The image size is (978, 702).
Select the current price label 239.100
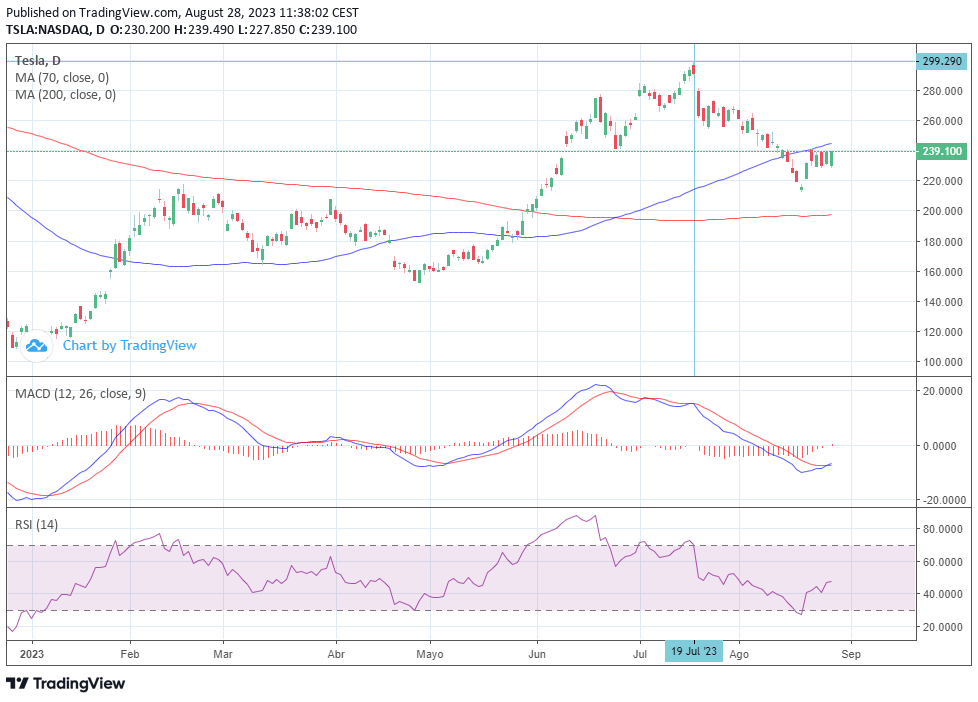pos(942,151)
